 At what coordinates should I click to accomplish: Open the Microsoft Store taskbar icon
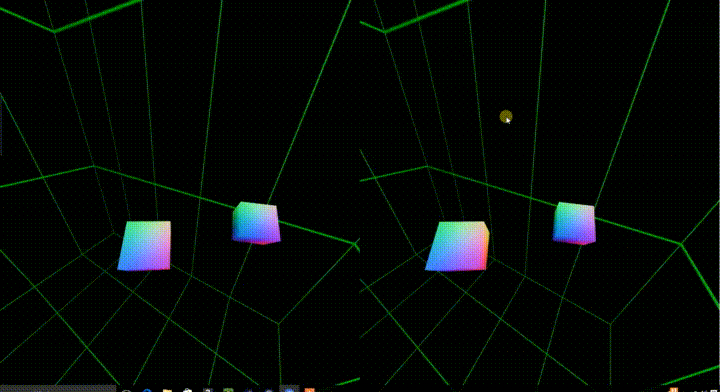click(x=187, y=390)
